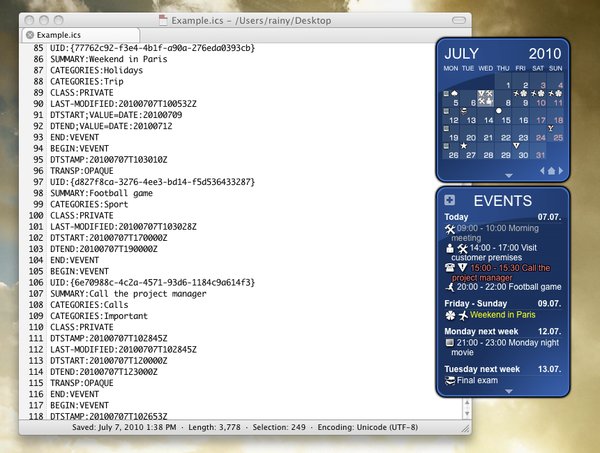Click the plus icon in Events widget
The image size is (600, 453).
tap(450, 201)
